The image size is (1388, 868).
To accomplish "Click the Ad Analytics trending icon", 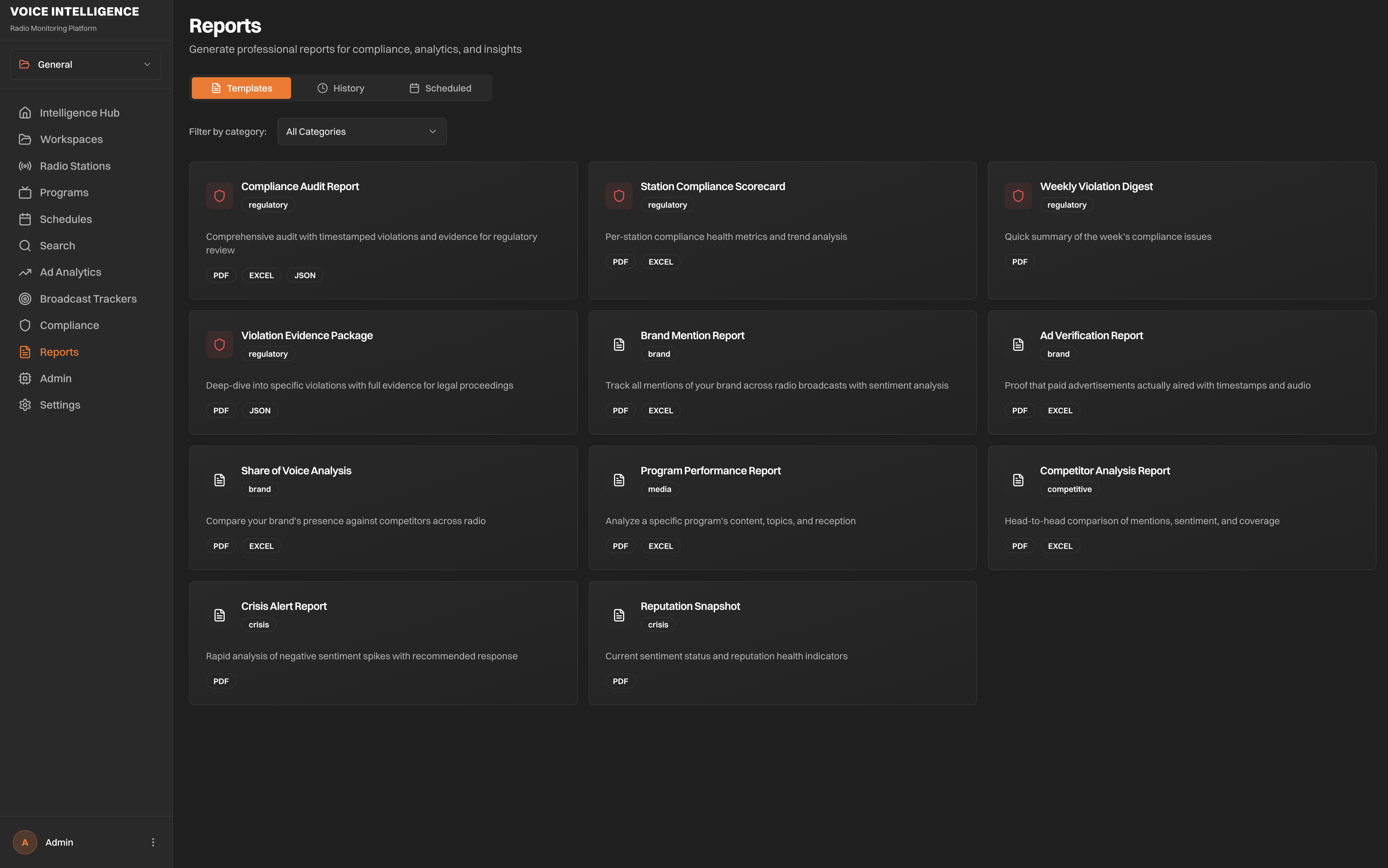I will click(25, 271).
